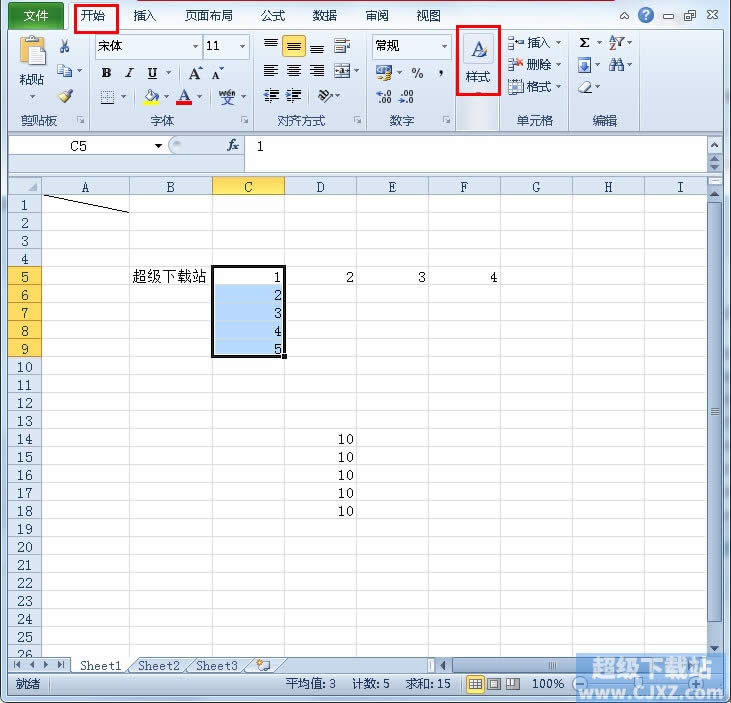
Task: Click the Copy icon
Action: tap(64, 71)
